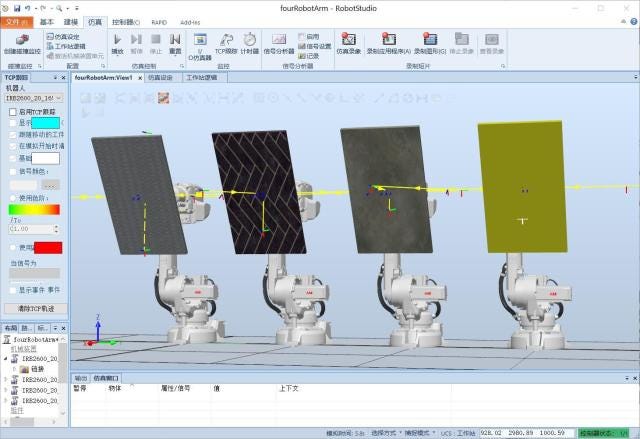Toggle the Show events (显示事件) checkbox
Viewport: 640px width, 439px height.
[13, 290]
